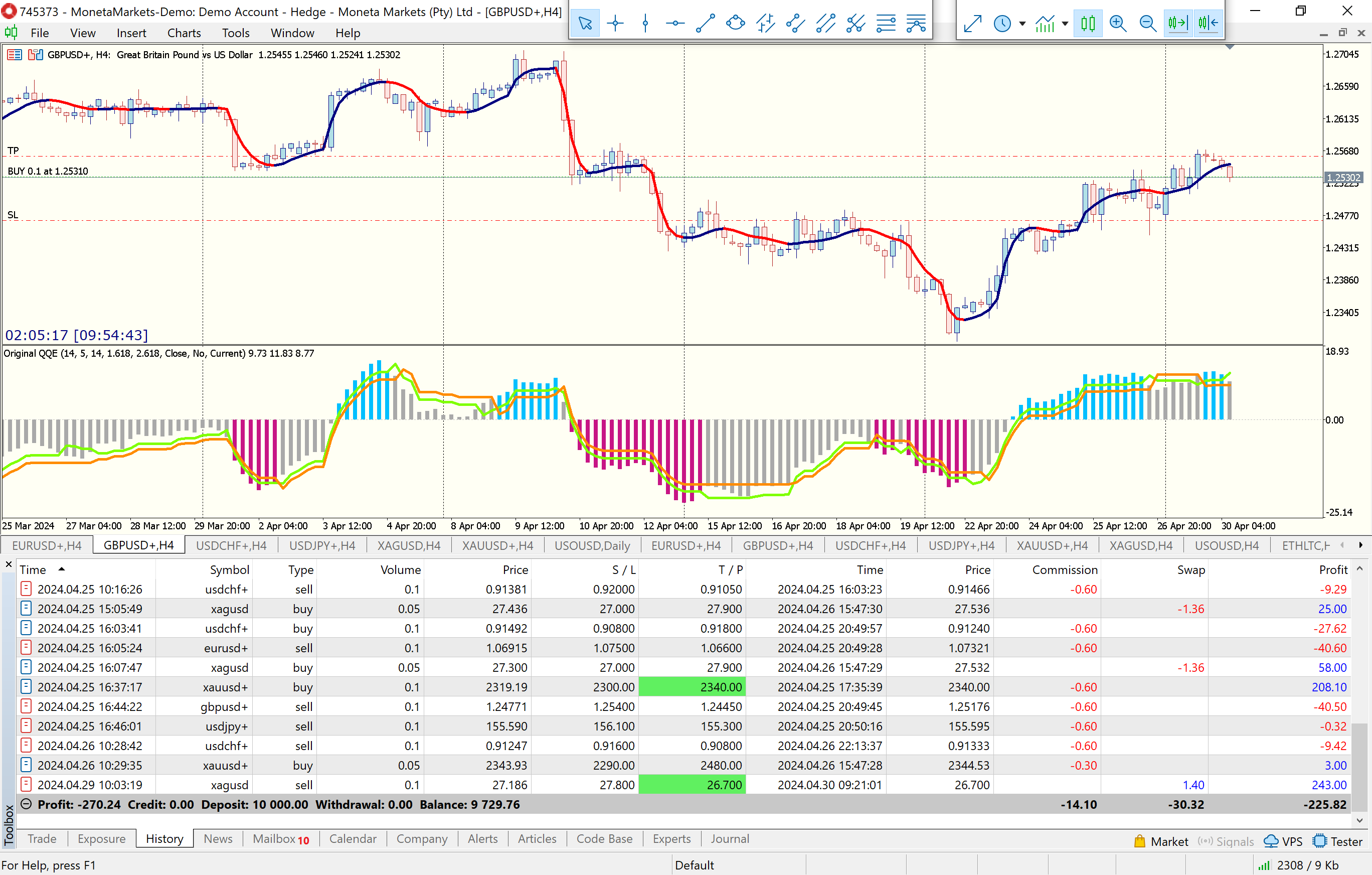Select the horizontal line tool
Viewport: 1372px width, 875px height.
675,24
